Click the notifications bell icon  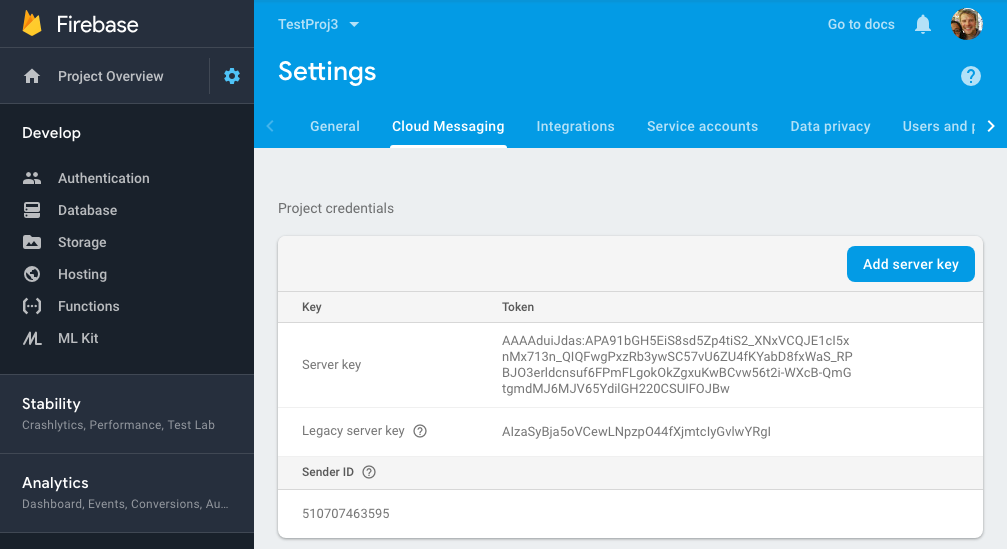(923, 24)
